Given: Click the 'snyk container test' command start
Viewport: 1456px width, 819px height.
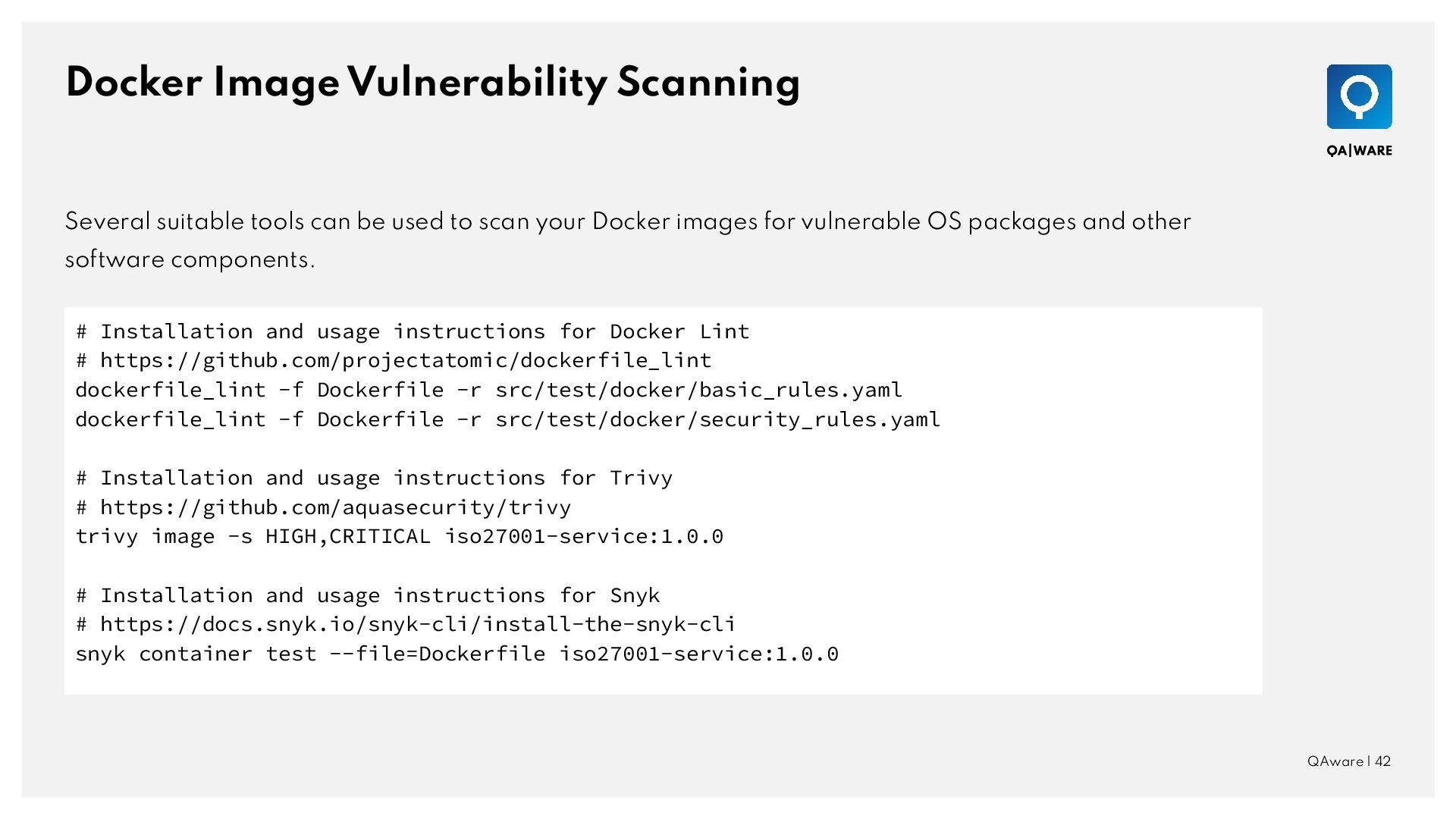Looking at the screenshot, I should (196, 654).
